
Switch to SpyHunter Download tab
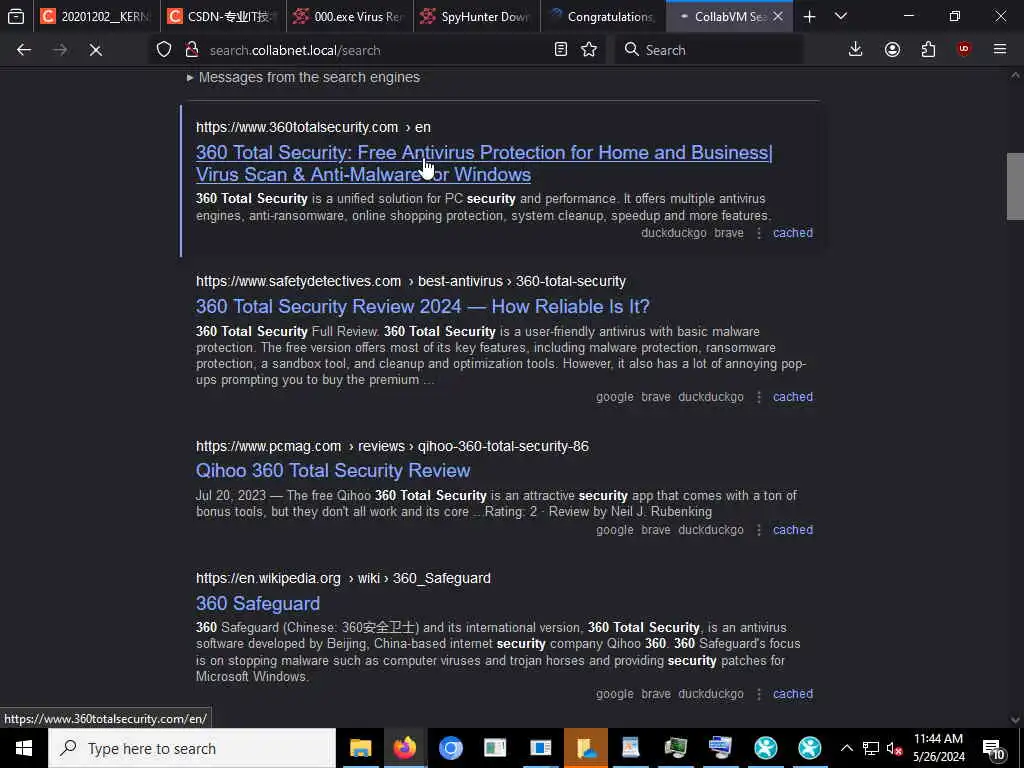[x=476, y=17]
